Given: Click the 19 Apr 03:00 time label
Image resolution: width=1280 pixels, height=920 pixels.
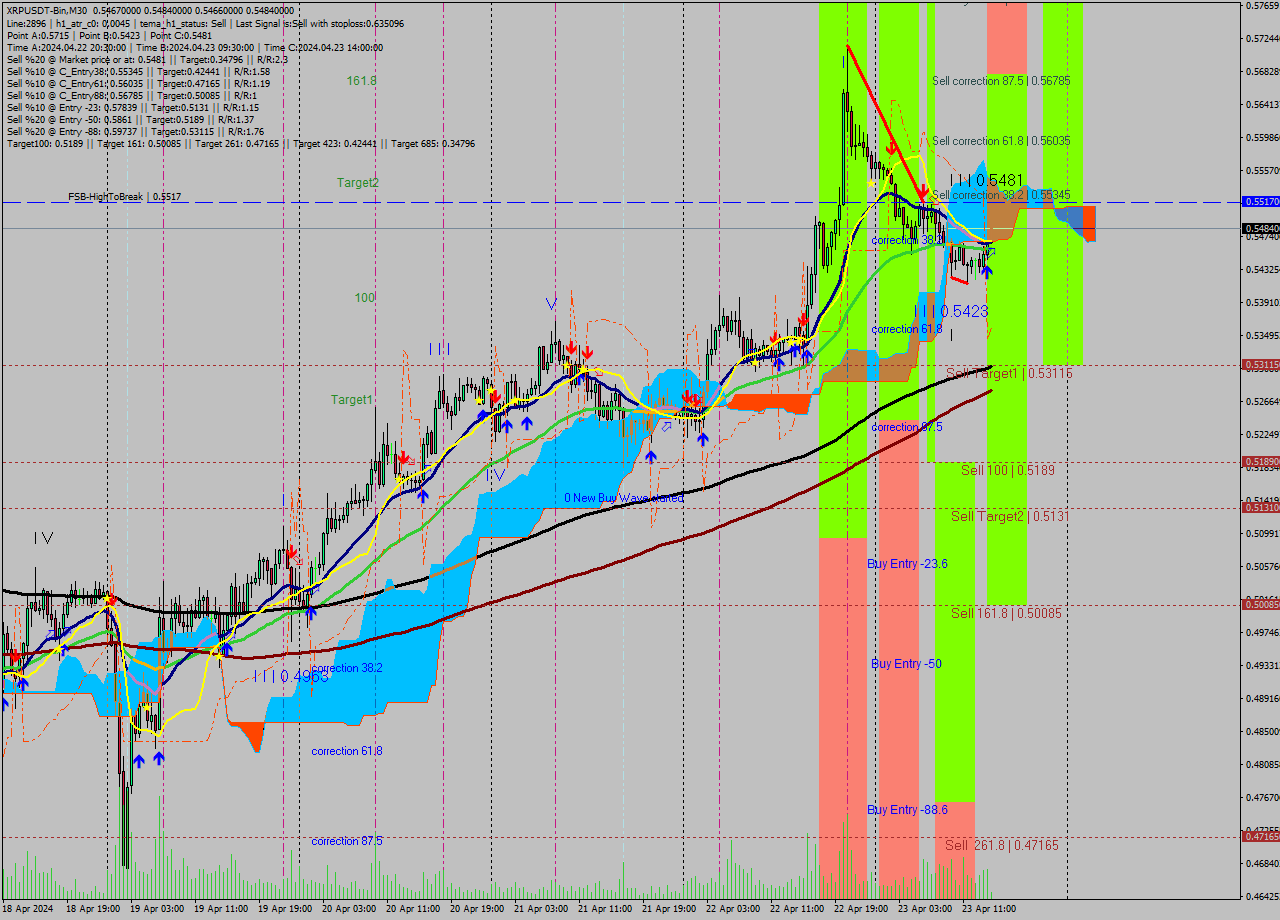Looking at the screenshot, I should point(157,909).
